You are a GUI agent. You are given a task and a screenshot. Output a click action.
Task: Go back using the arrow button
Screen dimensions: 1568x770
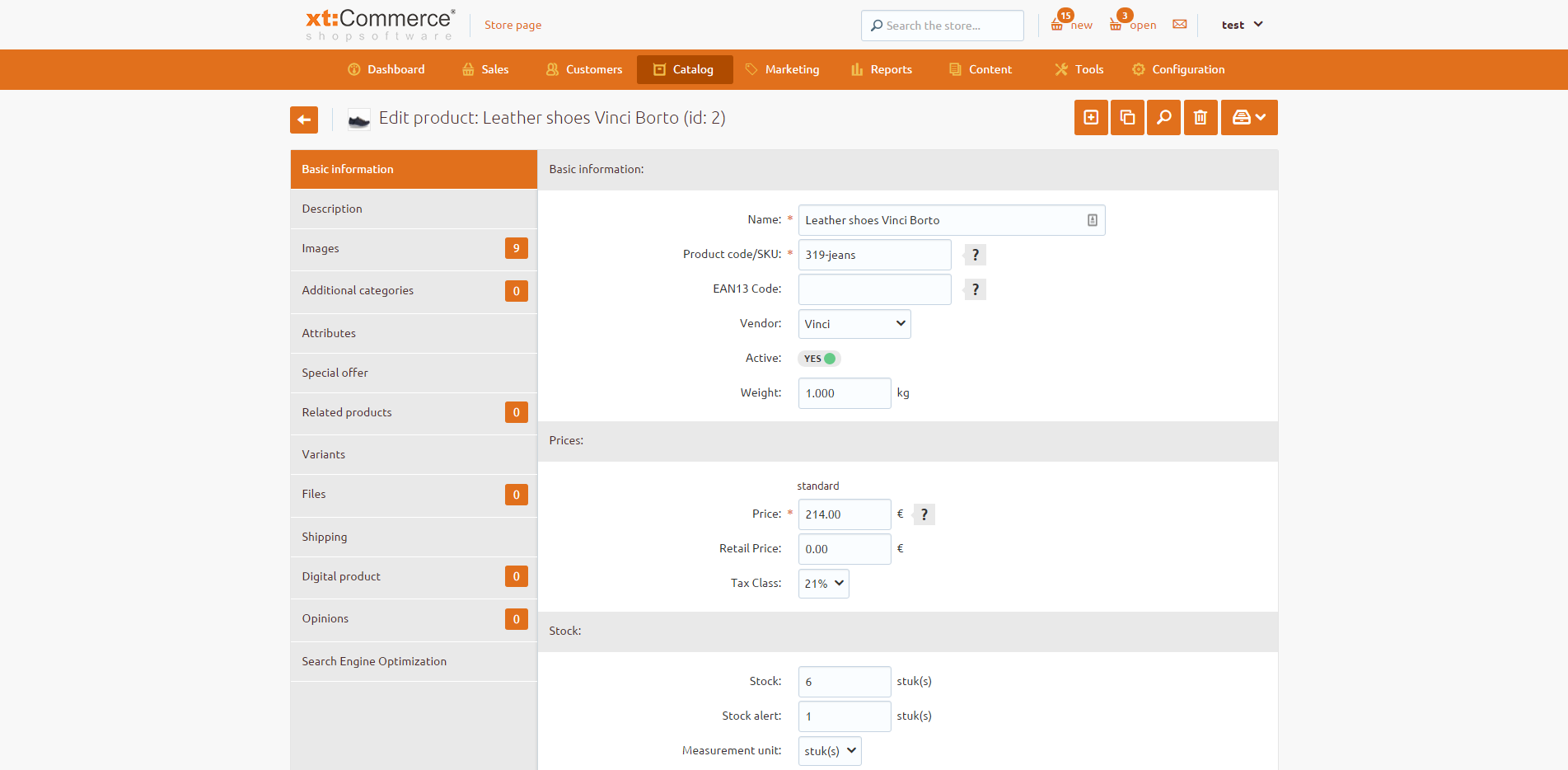(x=303, y=120)
